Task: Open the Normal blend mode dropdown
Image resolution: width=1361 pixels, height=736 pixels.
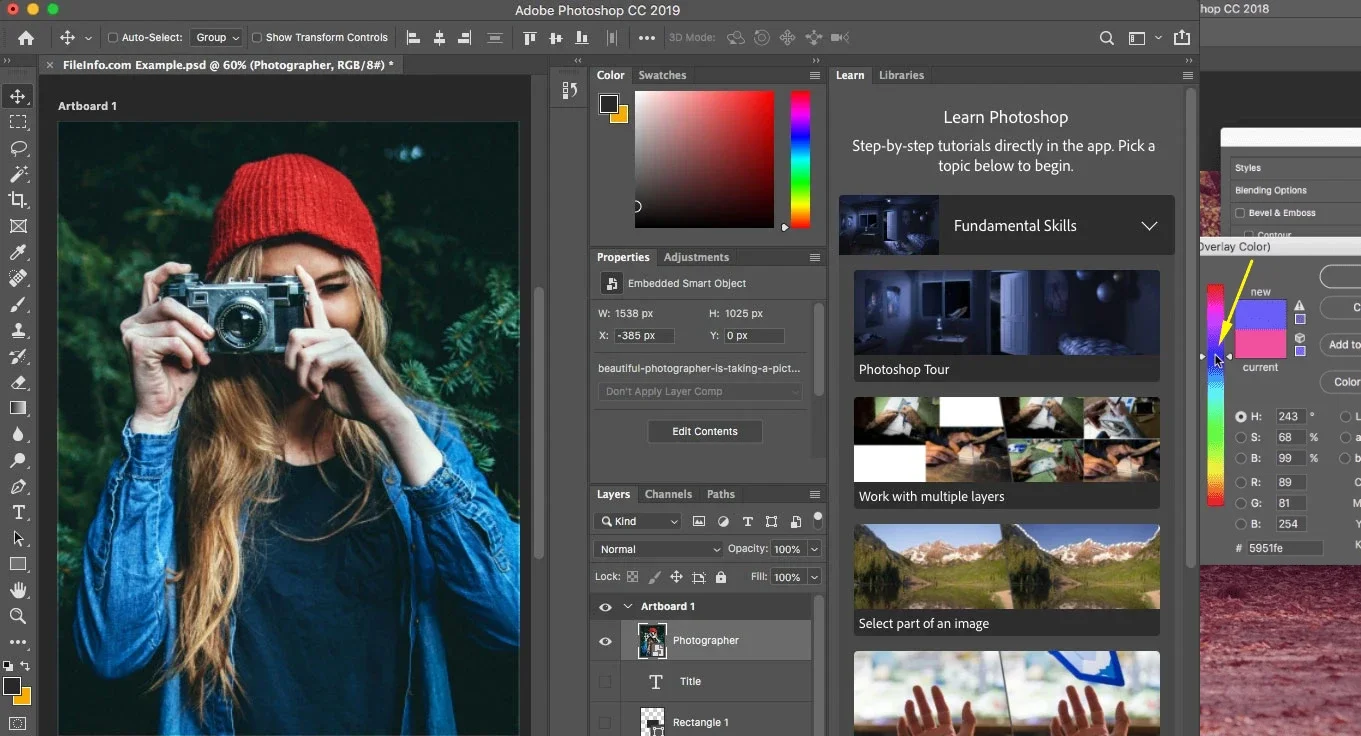Action: tap(658, 549)
